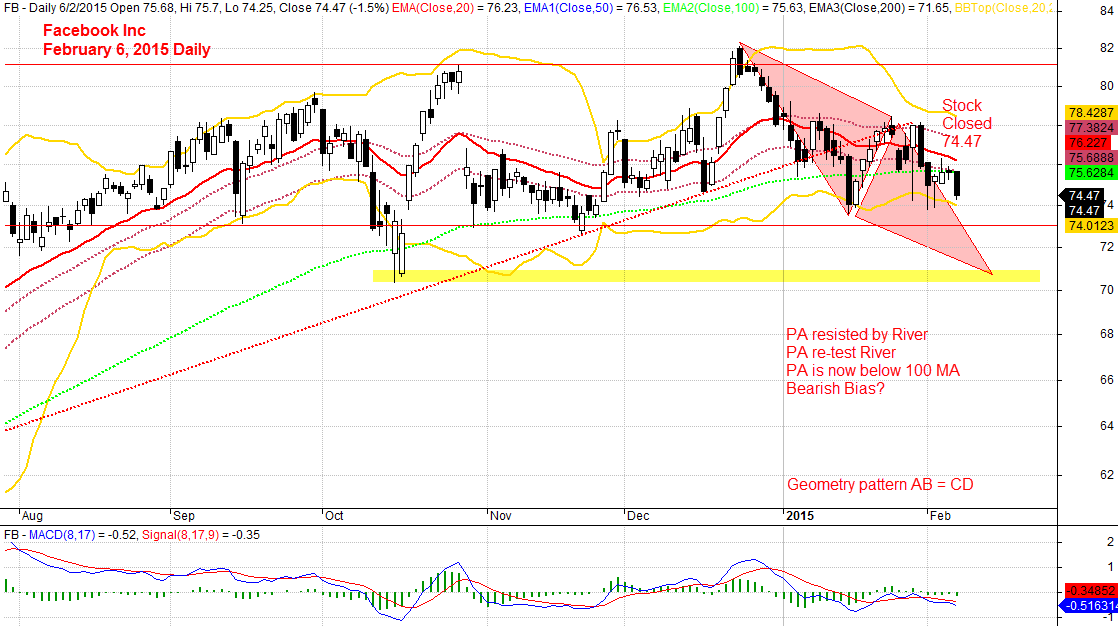
Task: Click the Feb label on time axis
Action: (940, 515)
